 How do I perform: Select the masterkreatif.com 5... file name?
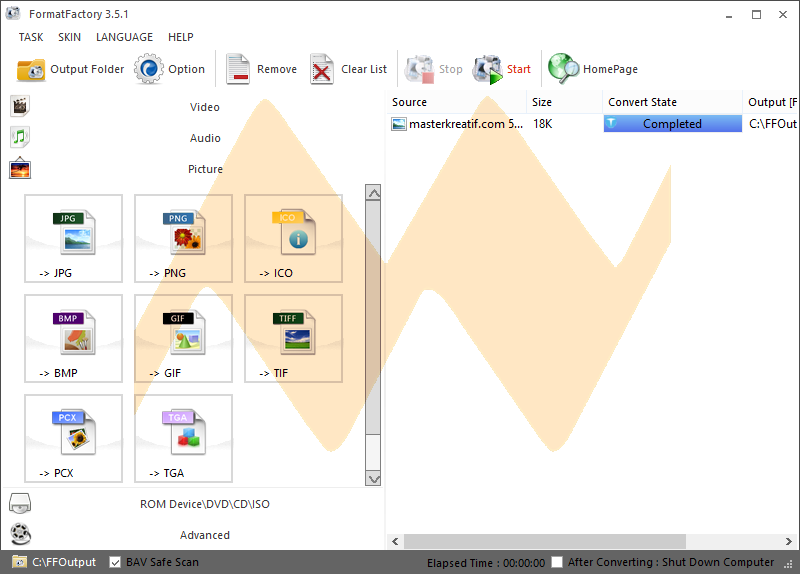click(x=466, y=124)
